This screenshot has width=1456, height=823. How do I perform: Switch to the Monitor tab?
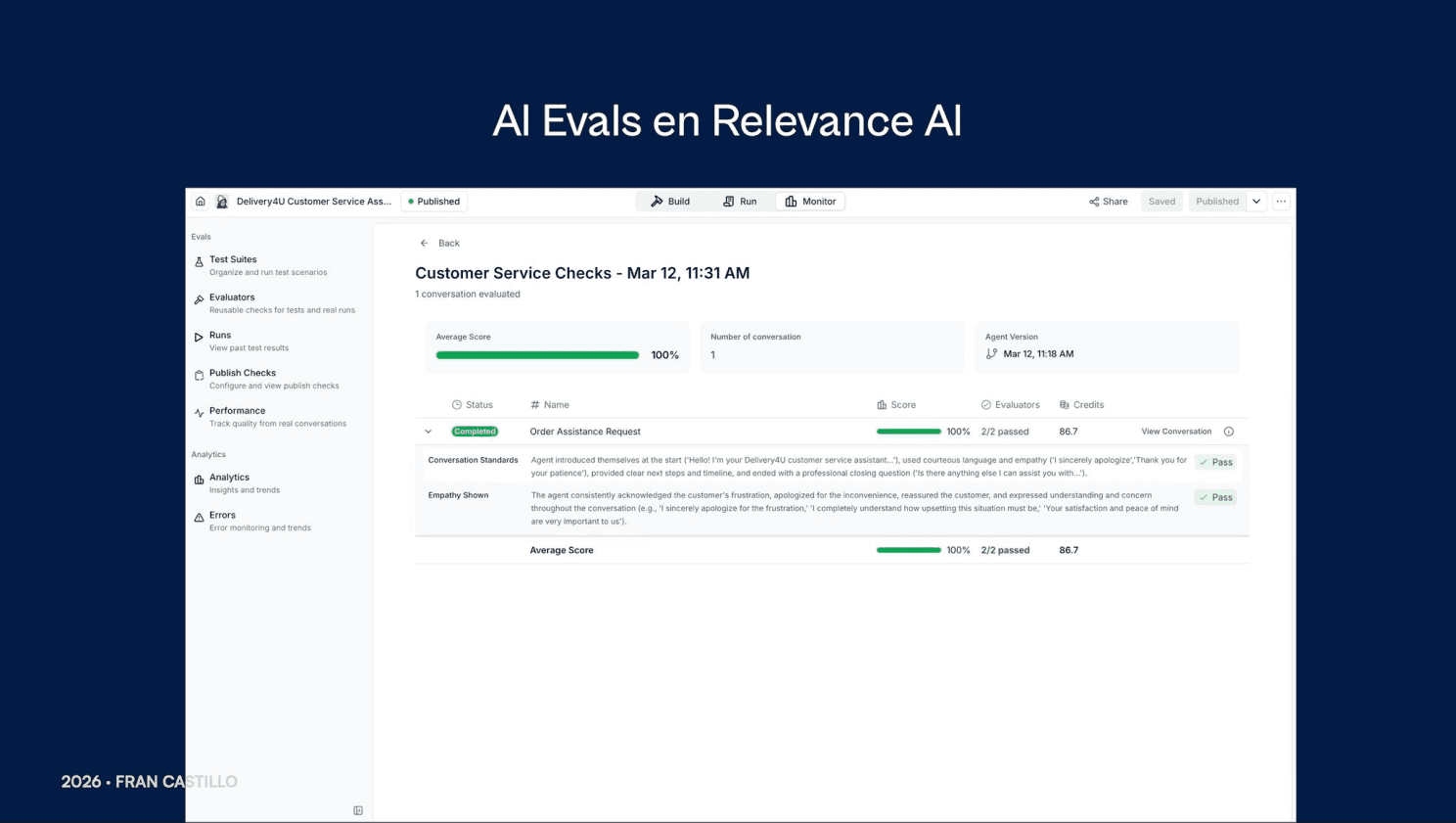[810, 202]
